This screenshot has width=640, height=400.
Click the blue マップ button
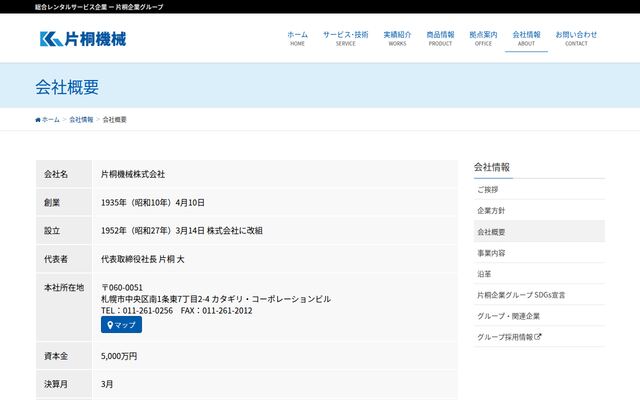(x=121, y=324)
